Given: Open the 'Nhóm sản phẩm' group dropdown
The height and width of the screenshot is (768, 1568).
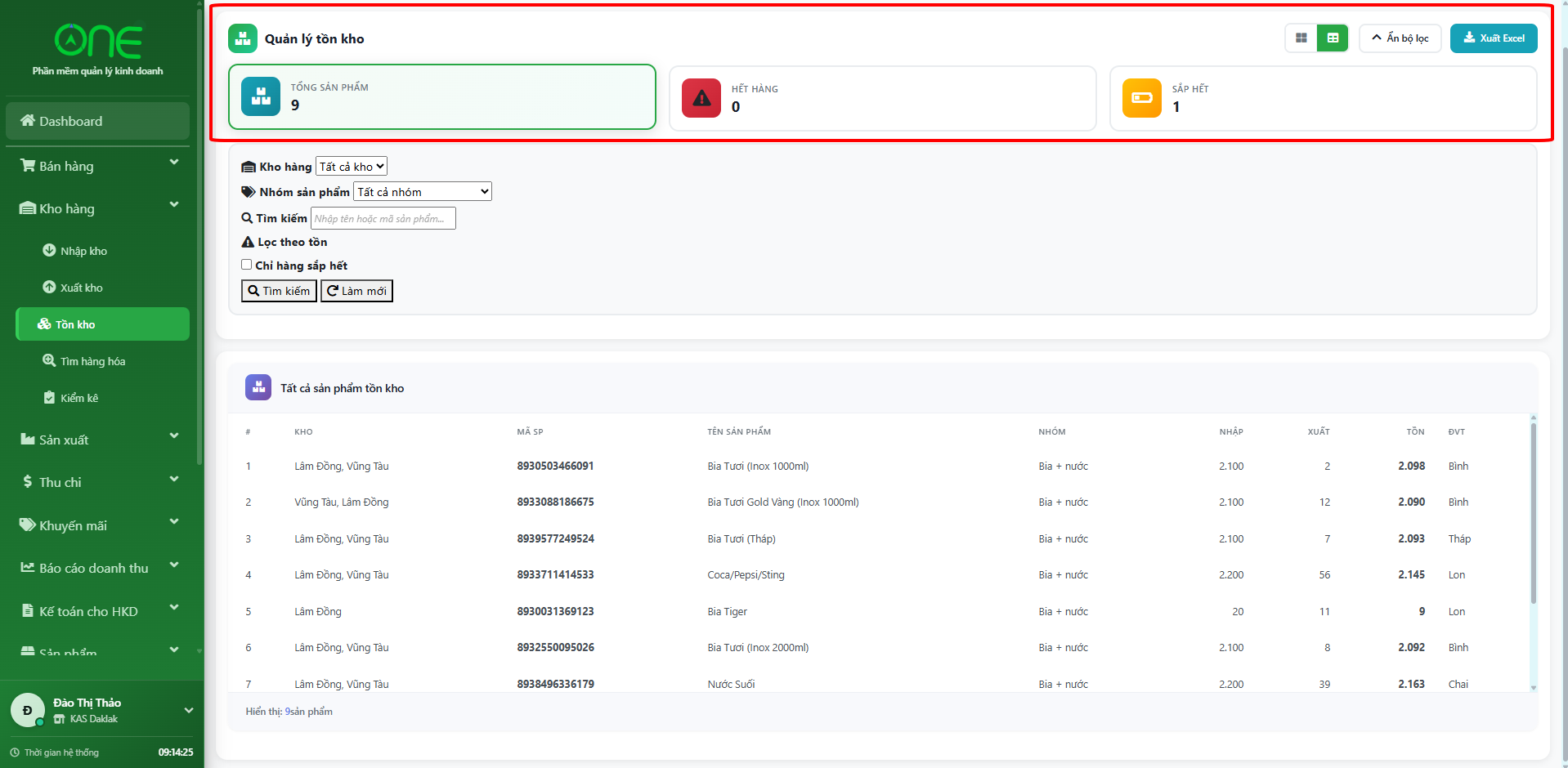Looking at the screenshot, I should [x=422, y=192].
